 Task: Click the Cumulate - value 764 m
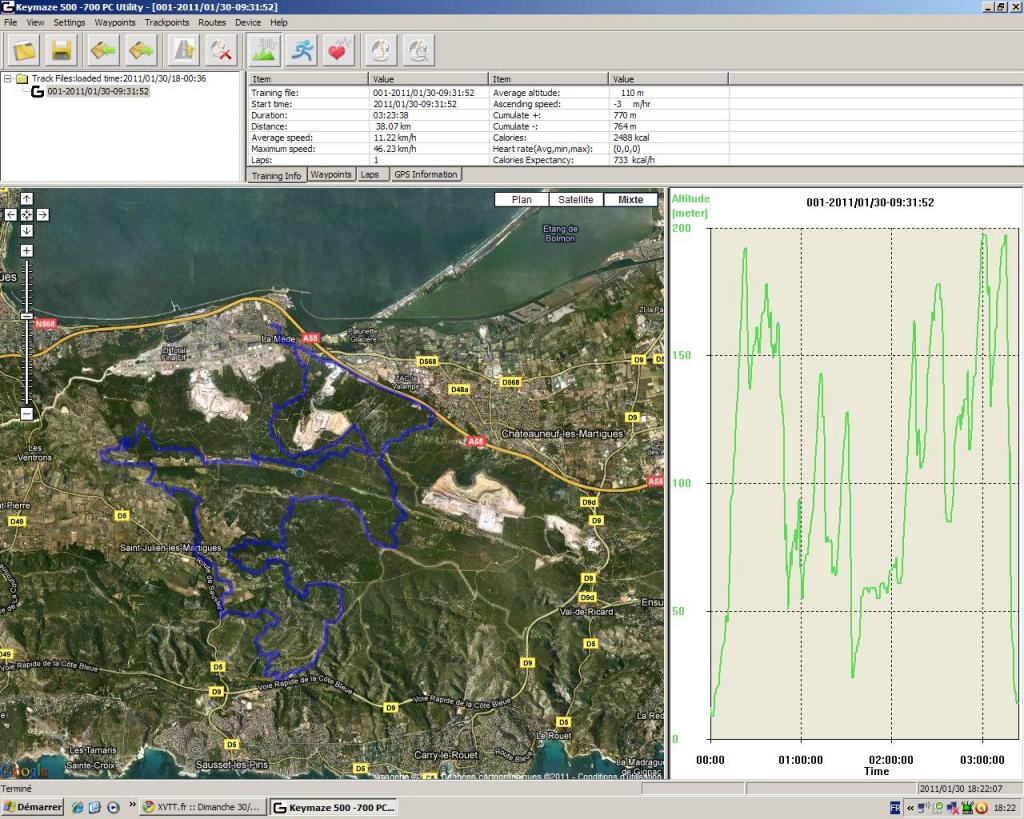tap(625, 127)
